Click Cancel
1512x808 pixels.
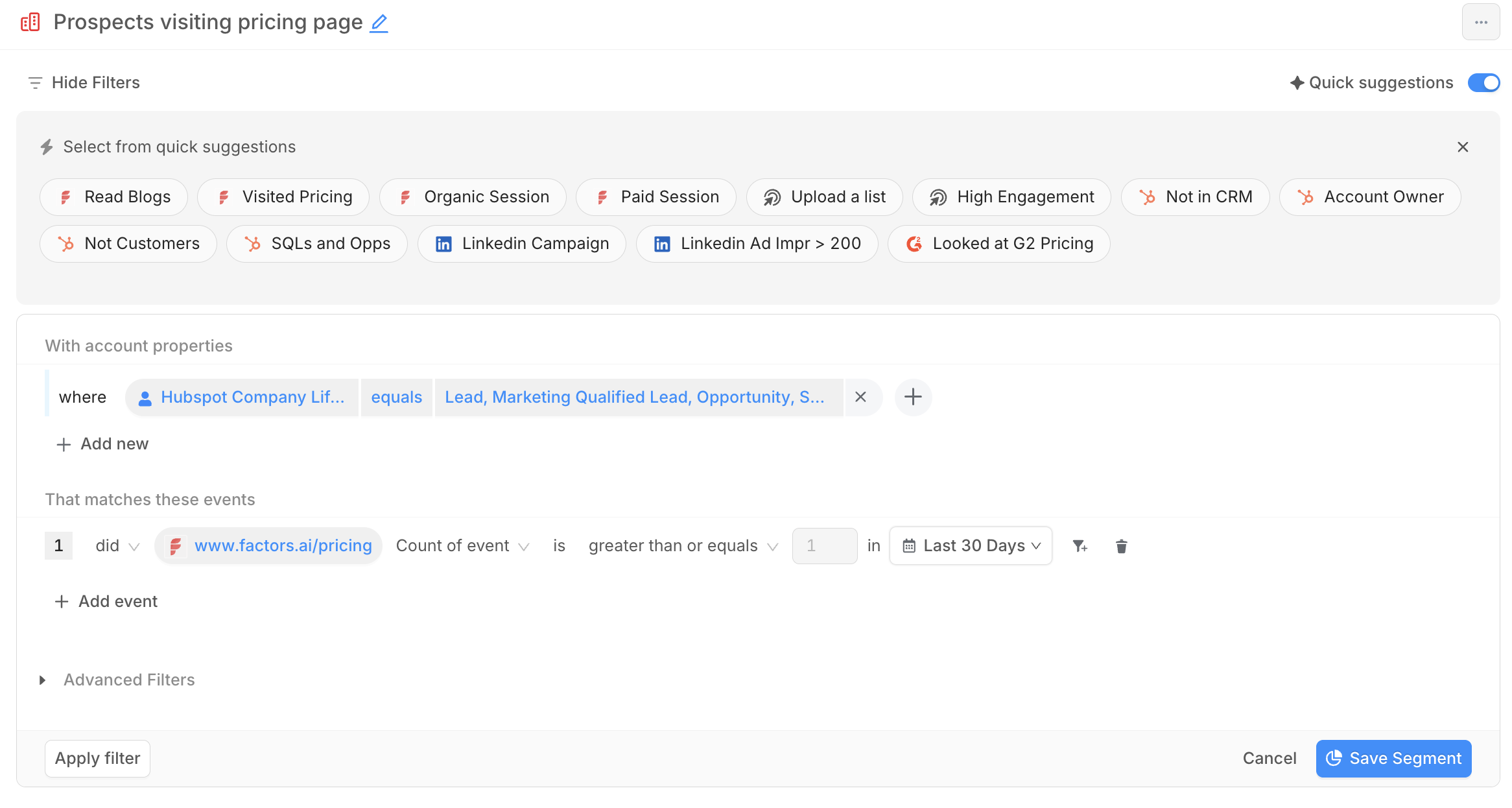(x=1270, y=759)
